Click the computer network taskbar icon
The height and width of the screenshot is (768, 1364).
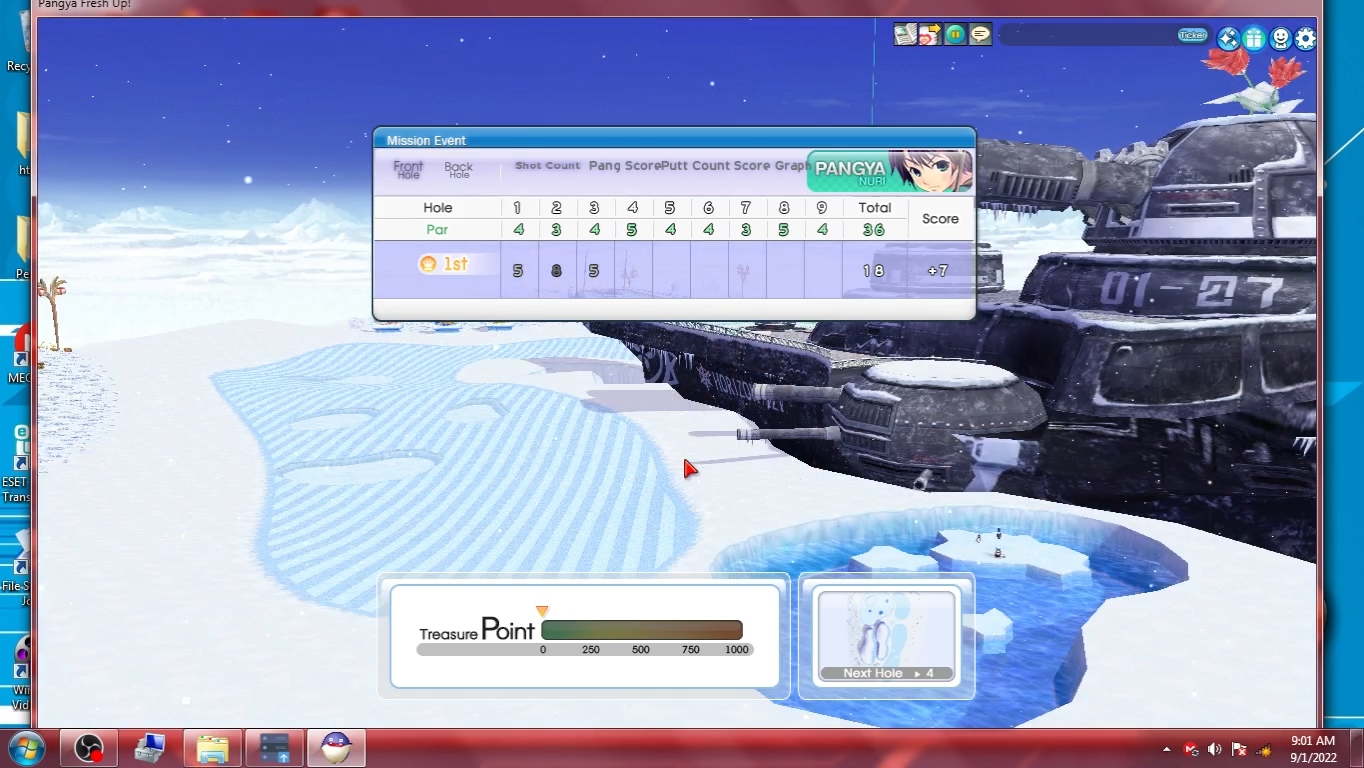point(151,748)
